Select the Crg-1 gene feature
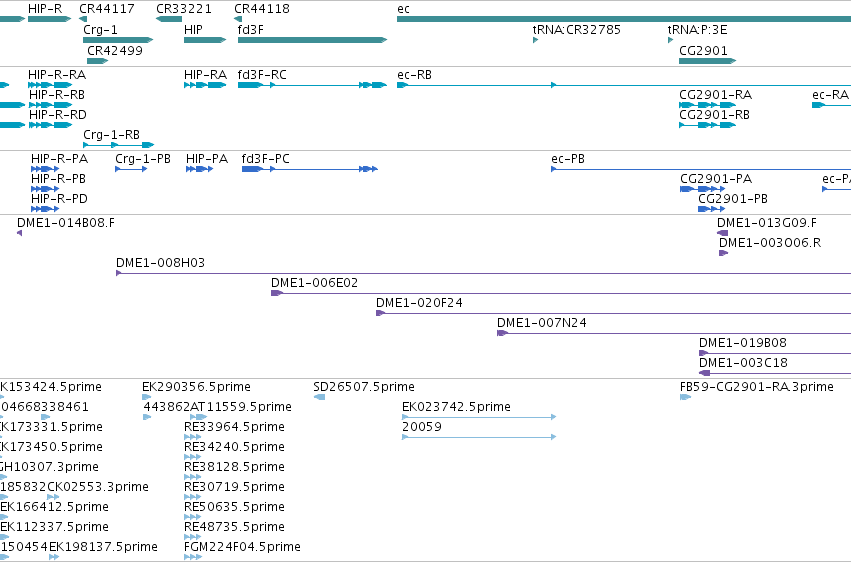851x562 pixels. 118,40
